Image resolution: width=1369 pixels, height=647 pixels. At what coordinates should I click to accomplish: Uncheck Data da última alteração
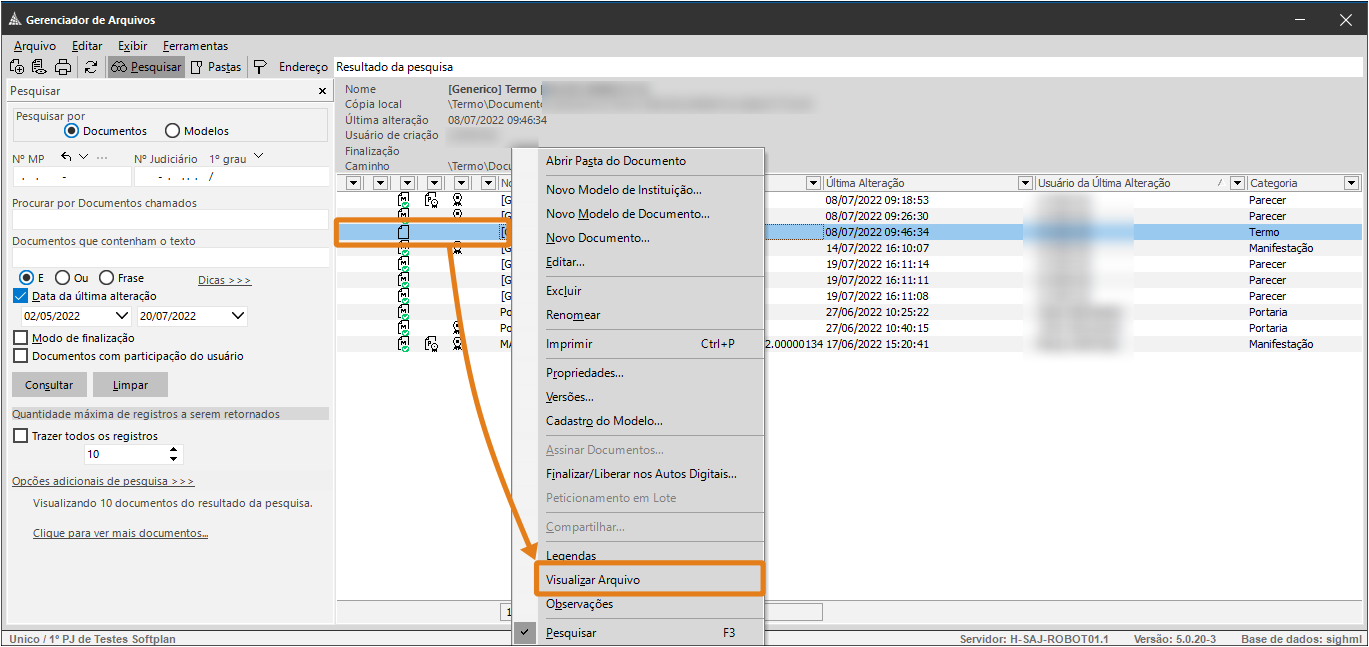pos(20,296)
